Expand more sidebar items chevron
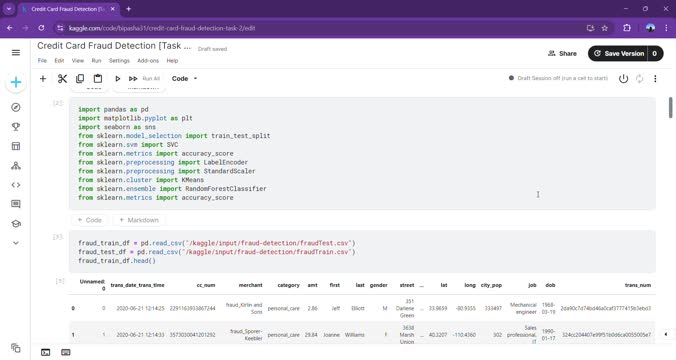Screen dimensions: 676x360 (x=16, y=243)
